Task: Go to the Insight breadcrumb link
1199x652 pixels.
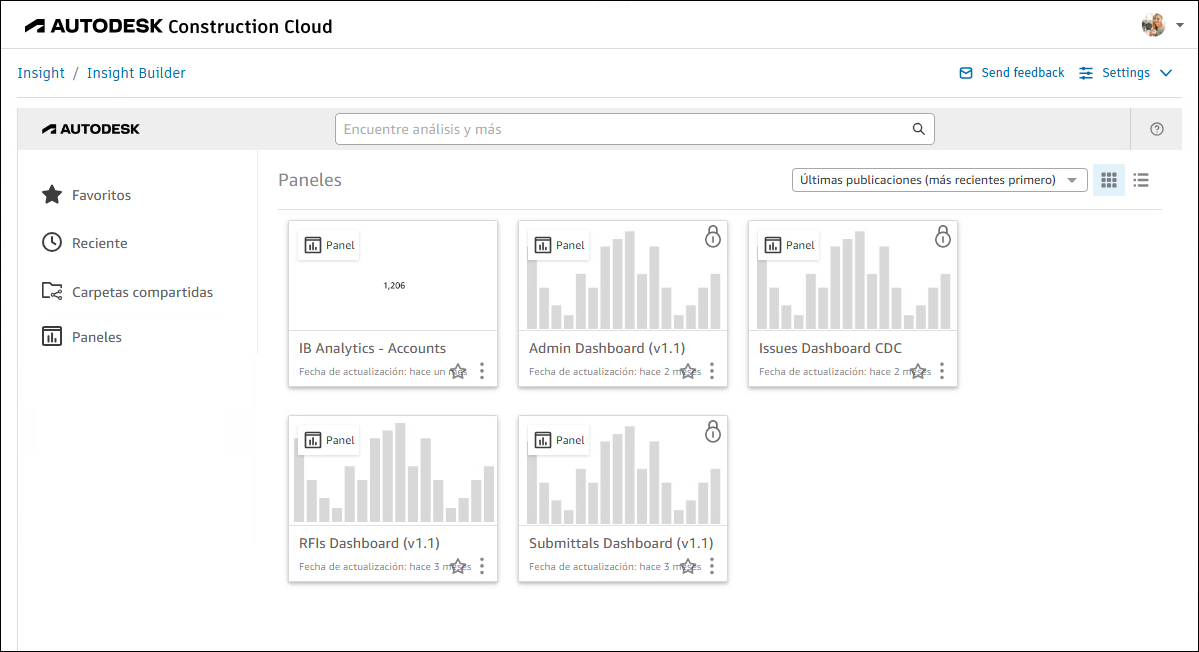Action: pos(41,73)
